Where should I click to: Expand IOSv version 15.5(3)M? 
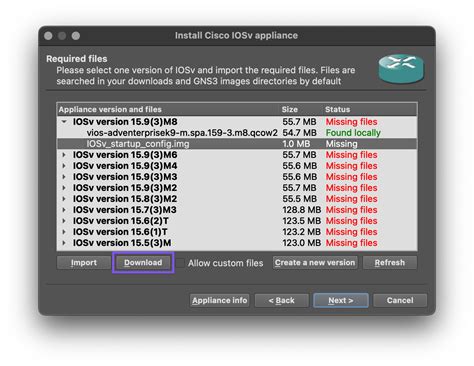tap(64, 243)
